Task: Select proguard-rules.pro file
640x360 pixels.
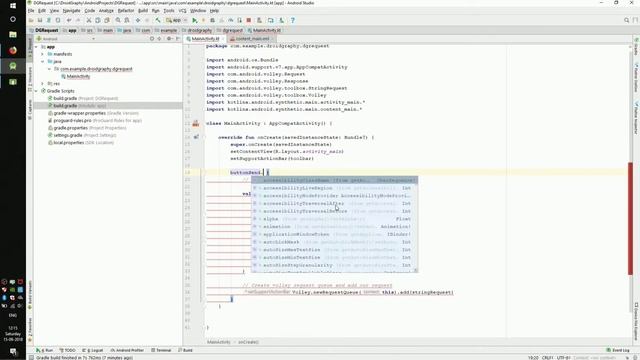Action: [x=95, y=120]
